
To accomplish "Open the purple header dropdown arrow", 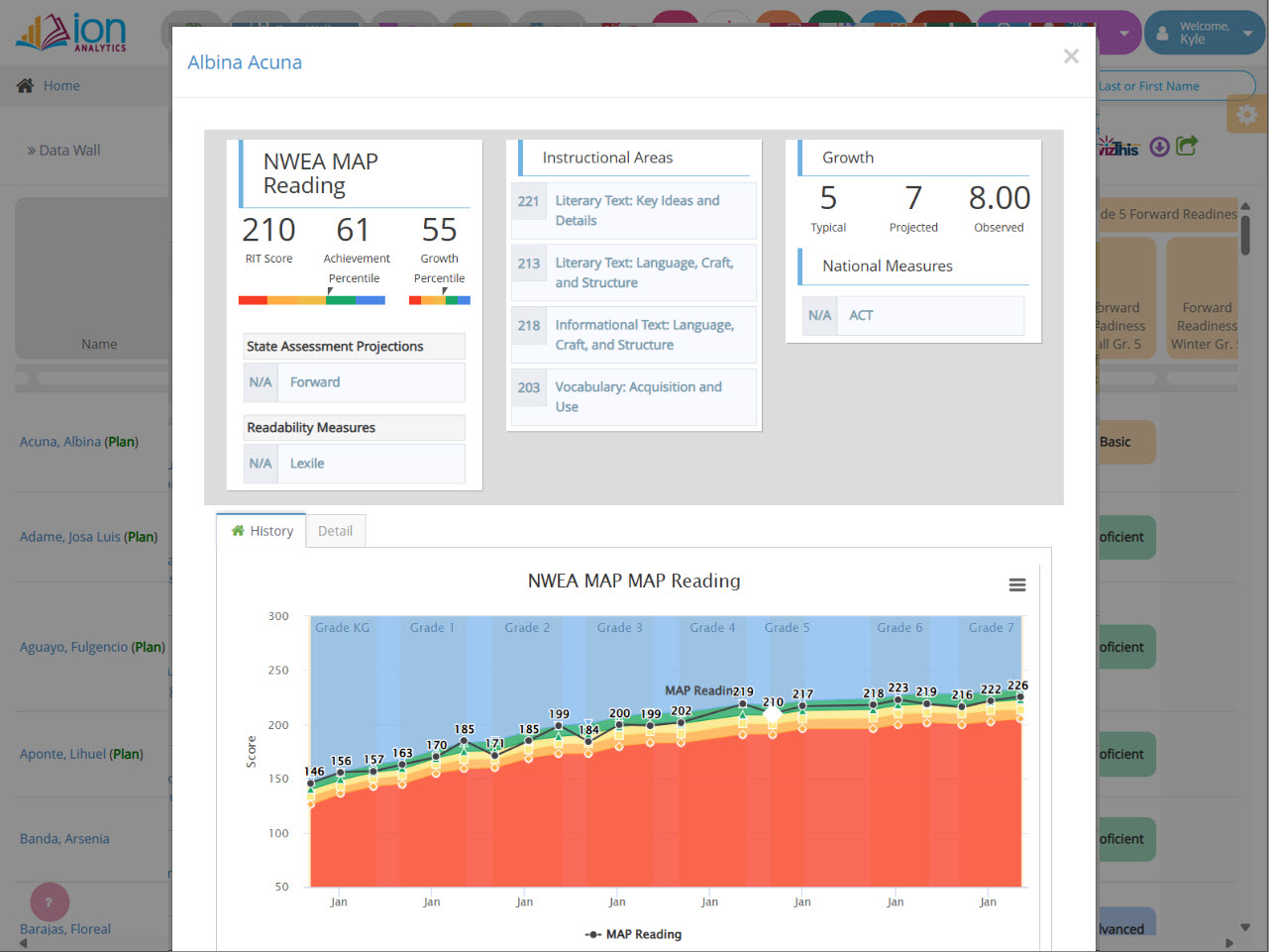I will click(x=1124, y=33).
